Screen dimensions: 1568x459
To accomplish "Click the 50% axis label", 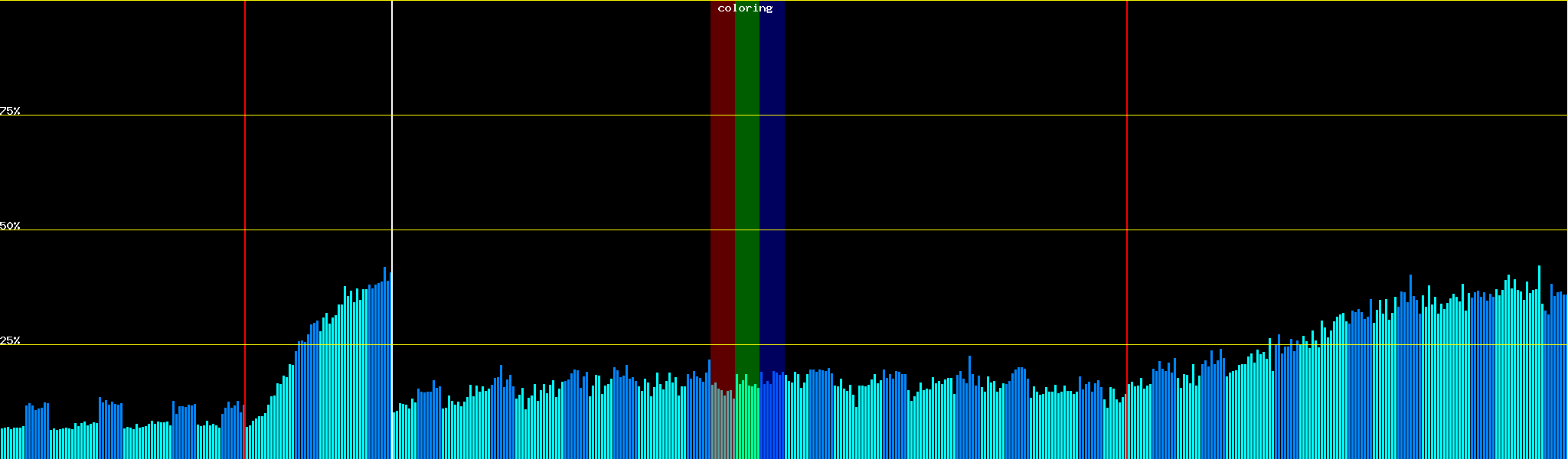I will point(10,226).
